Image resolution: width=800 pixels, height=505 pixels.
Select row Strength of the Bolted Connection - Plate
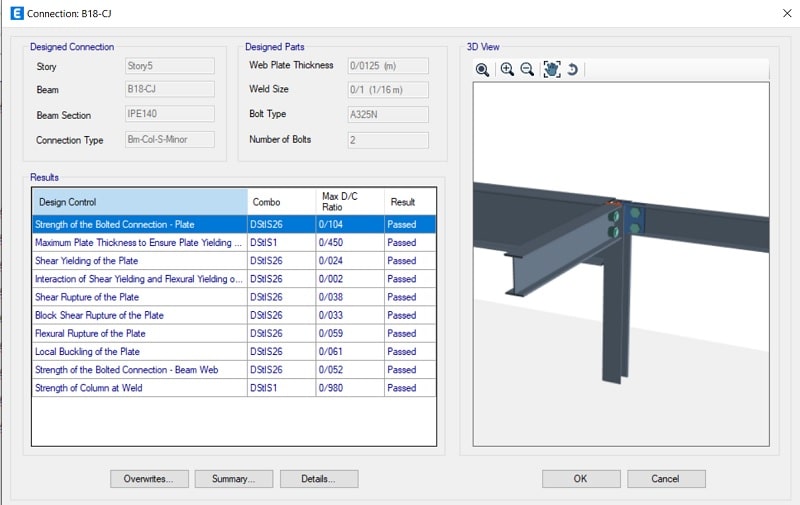[x=234, y=224]
